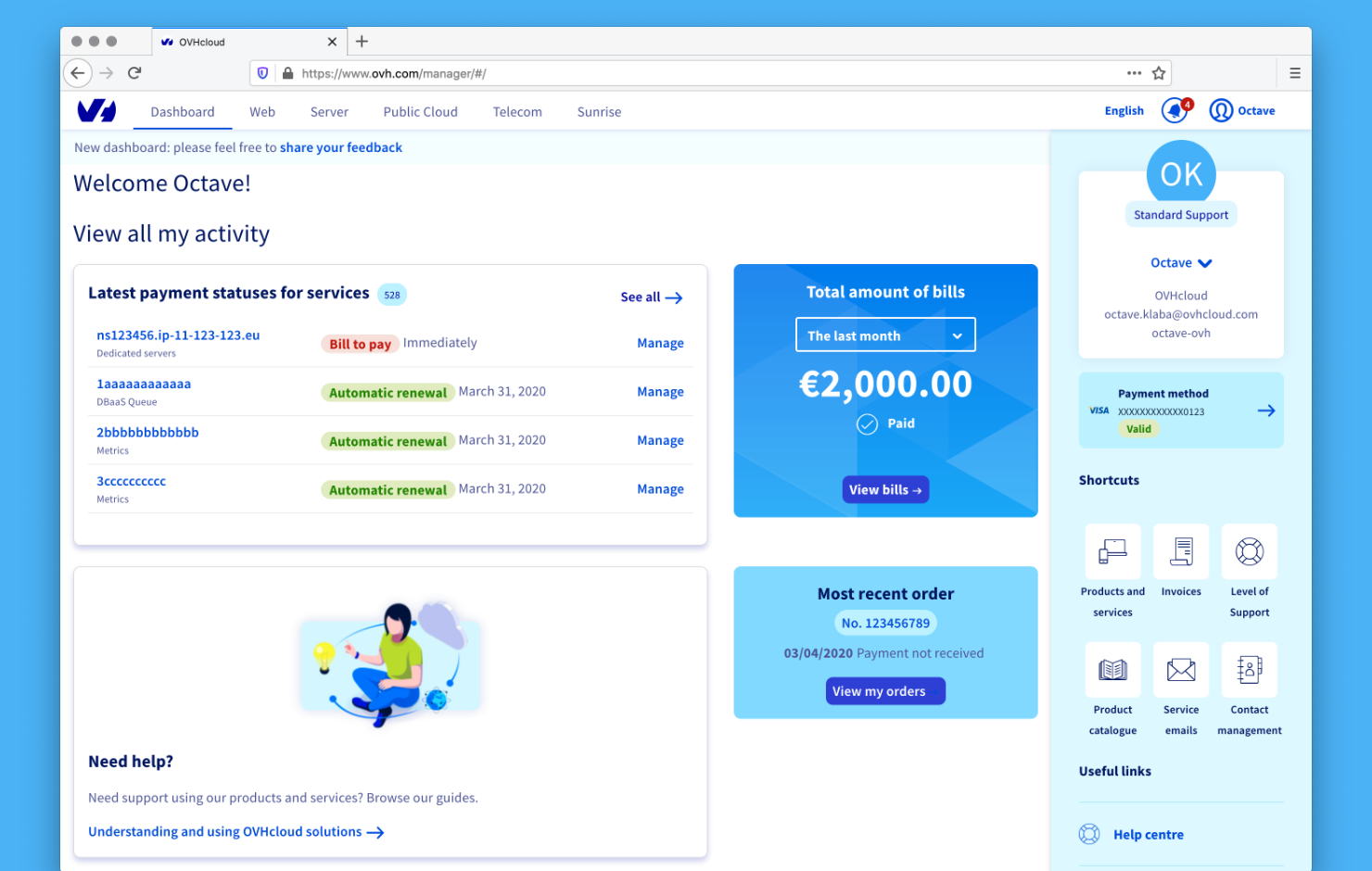Viewport: 1372px width, 871px height.
Task: Open Products and services shortcut icon
Action: (1112, 551)
